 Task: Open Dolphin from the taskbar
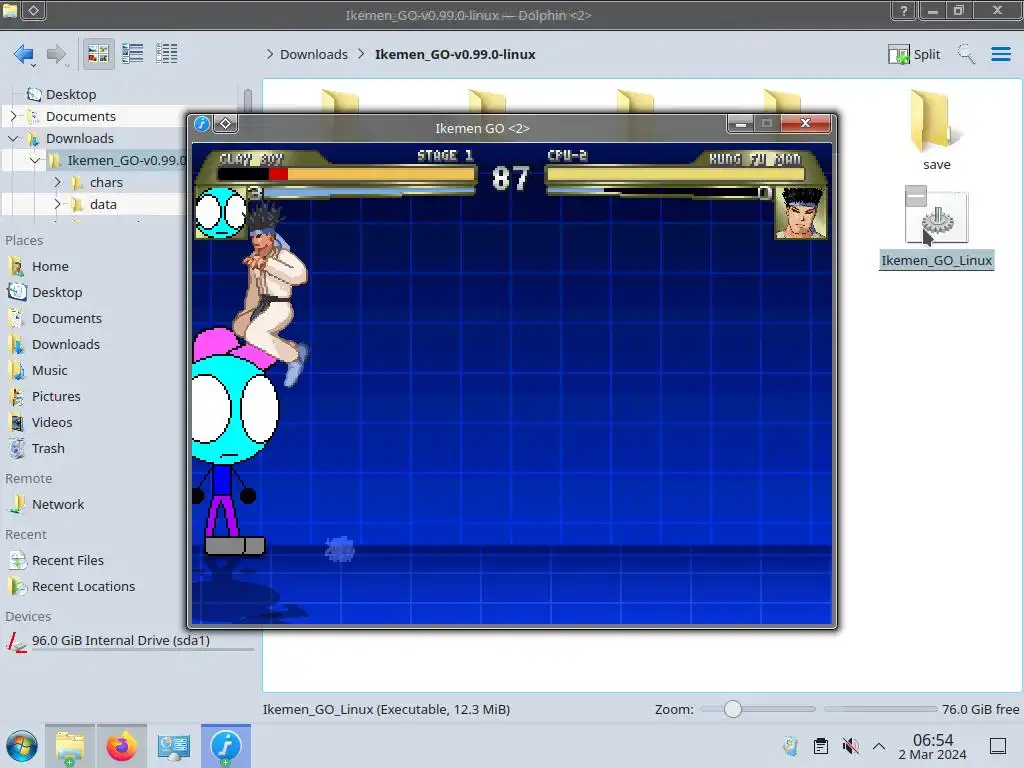[x=70, y=746]
